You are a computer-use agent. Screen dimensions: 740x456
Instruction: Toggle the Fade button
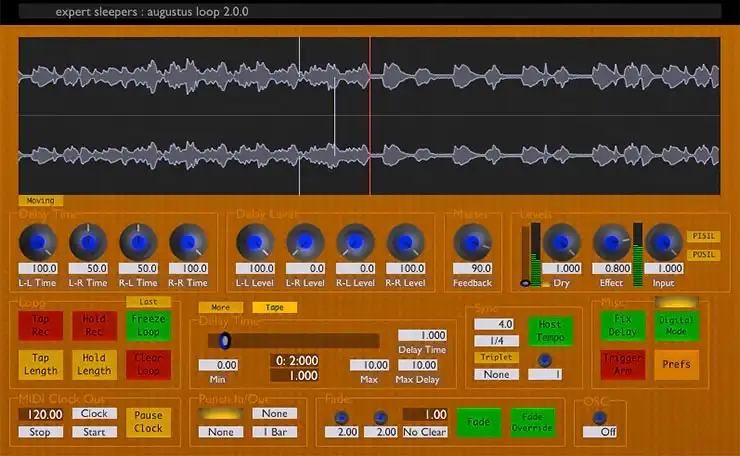(x=479, y=422)
